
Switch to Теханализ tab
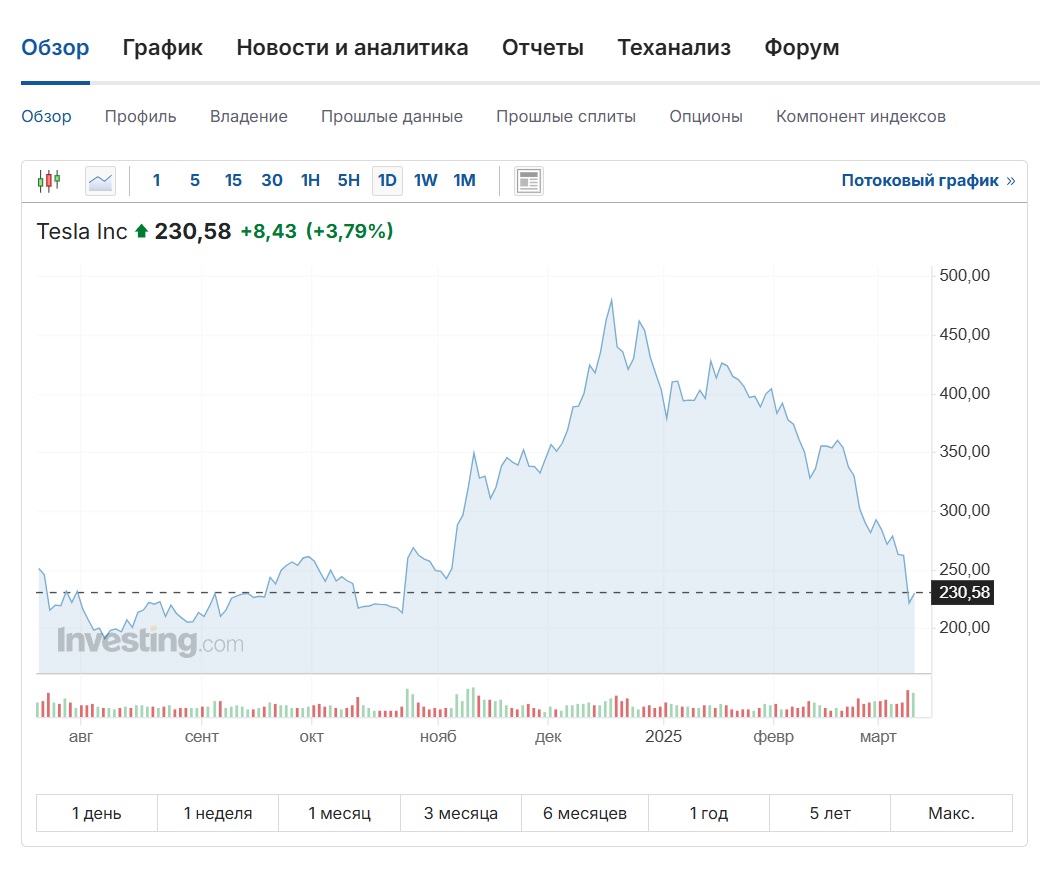point(674,48)
